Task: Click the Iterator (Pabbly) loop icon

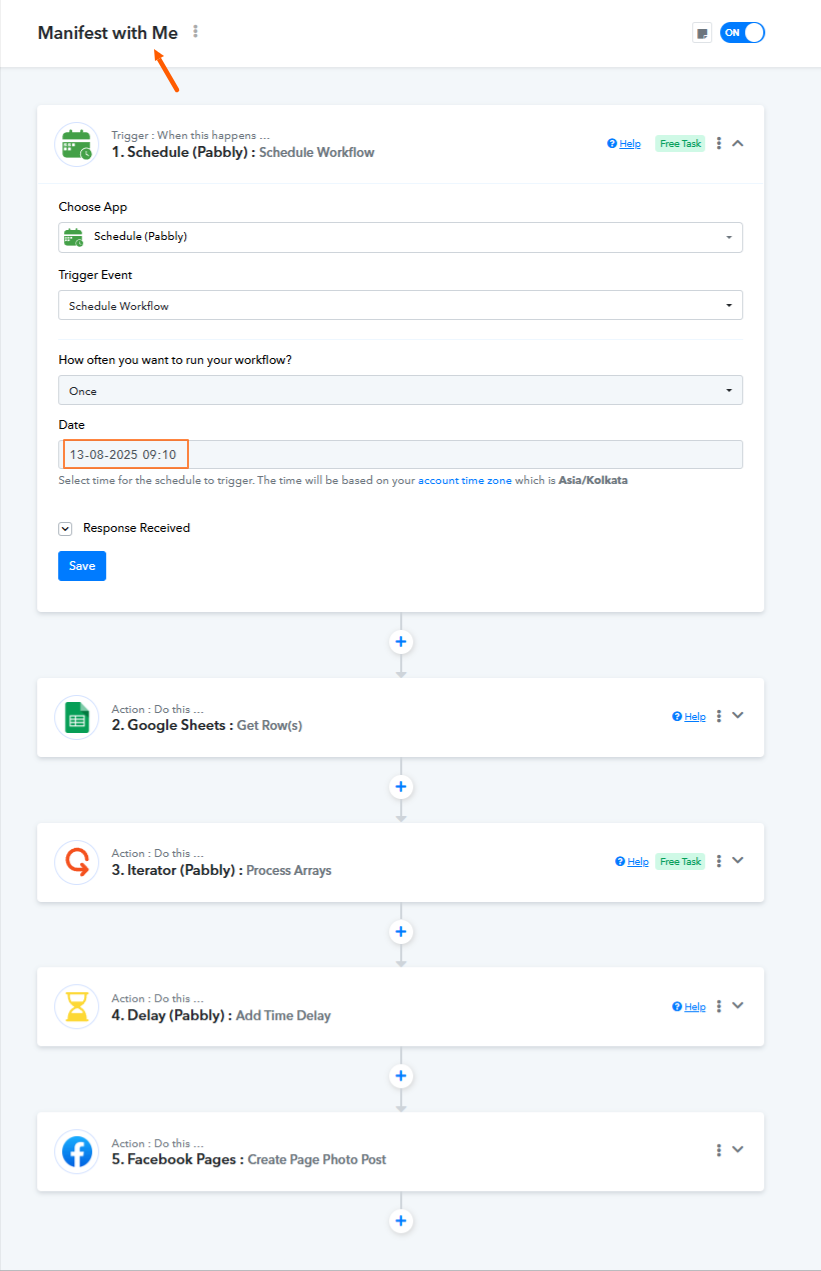Action: [x=77, y=861]
